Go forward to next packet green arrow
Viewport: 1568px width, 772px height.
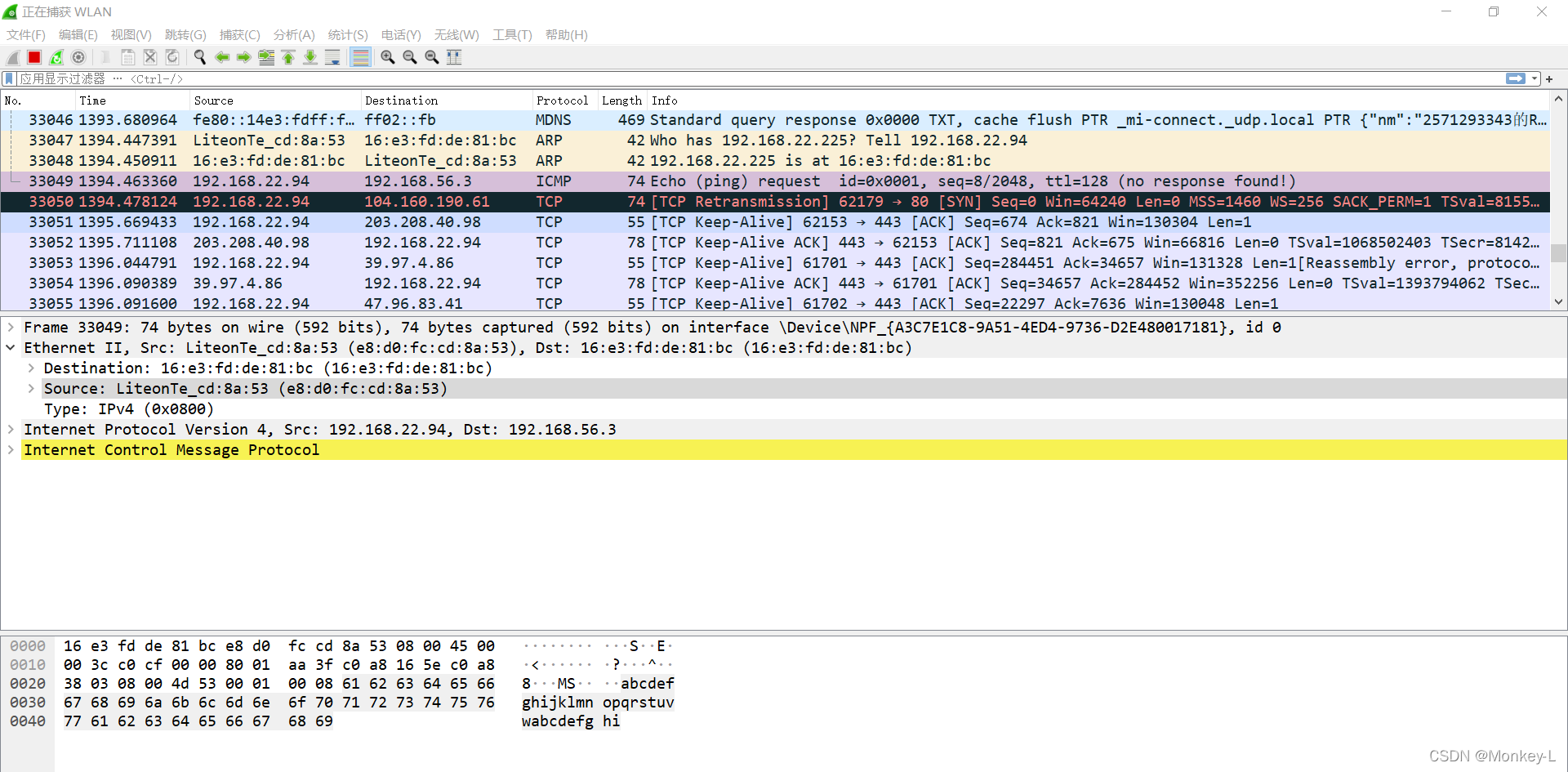point(243,57)
